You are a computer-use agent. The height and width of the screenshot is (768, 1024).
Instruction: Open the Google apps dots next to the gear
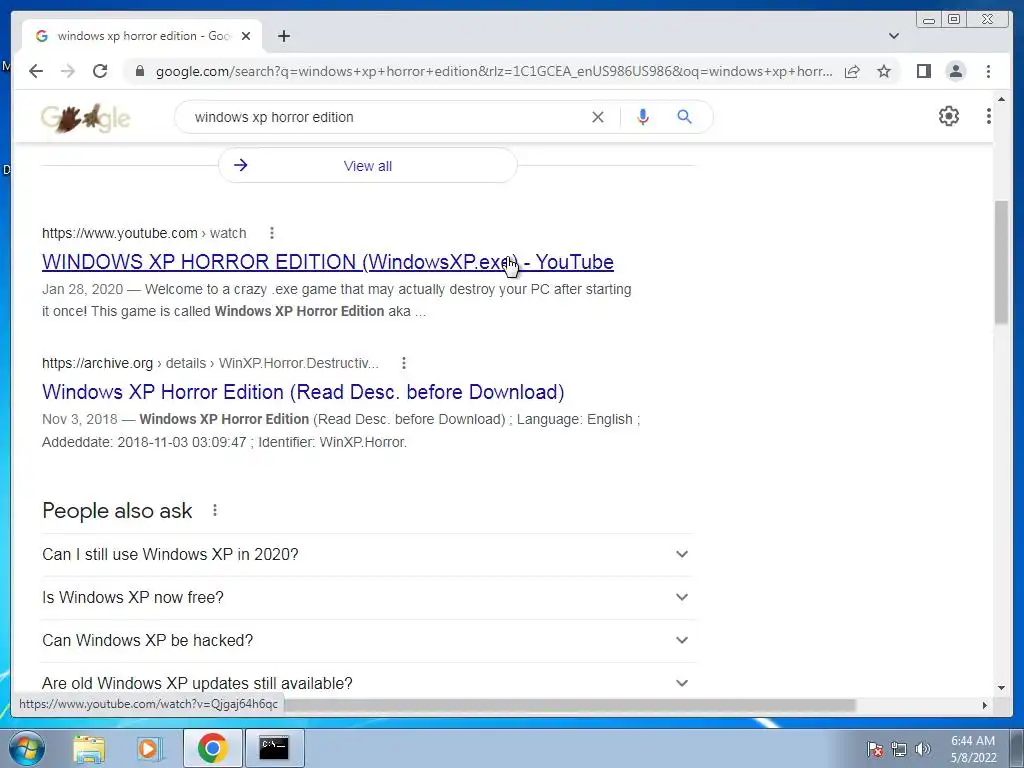tap(988, 116)
